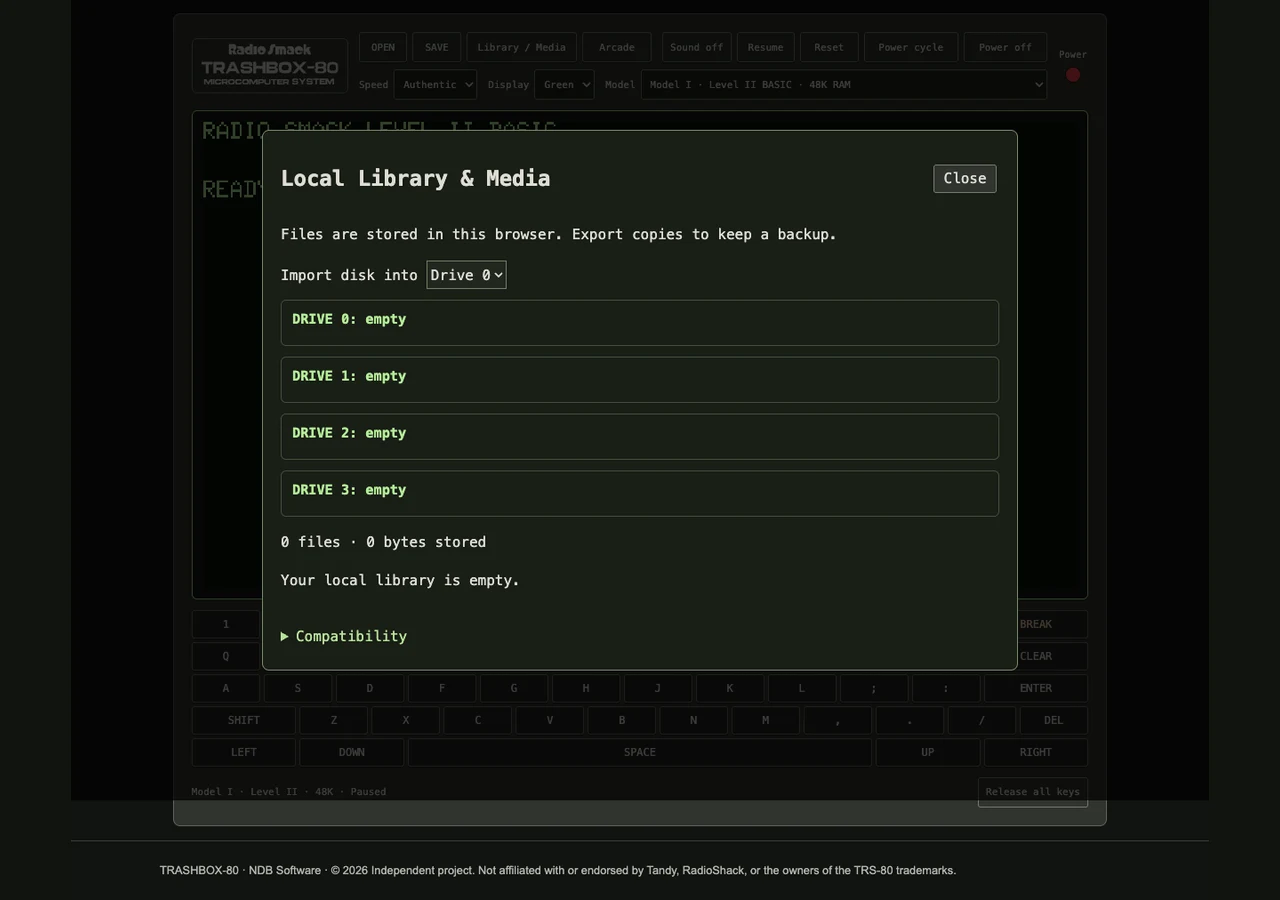Screen dimensions: 1280x900
Task: Click the OPEN toolbar button
Action: pyautogui.click(x=383, y=47)
